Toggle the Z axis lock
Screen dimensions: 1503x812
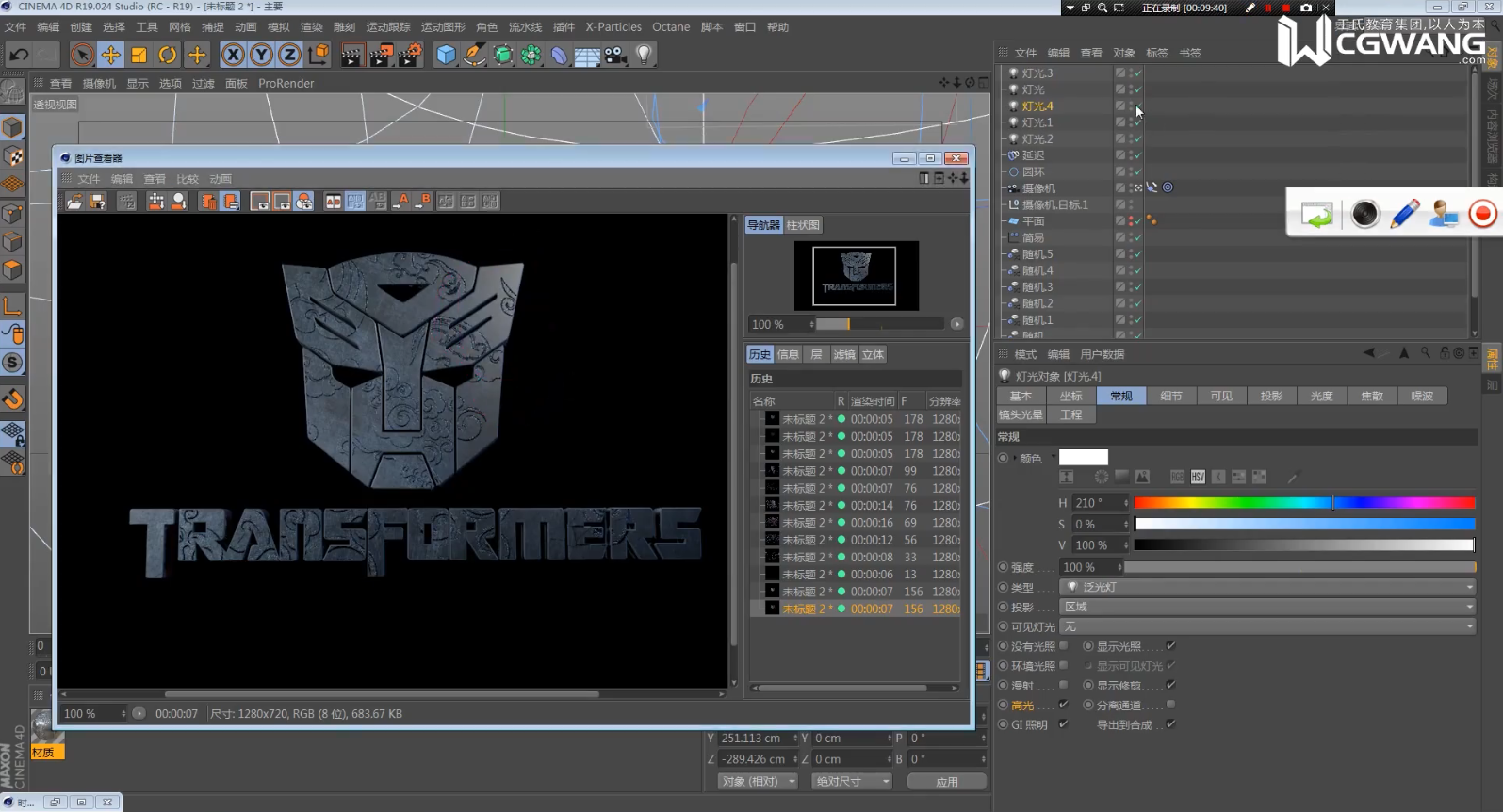[x=289, y=55]
